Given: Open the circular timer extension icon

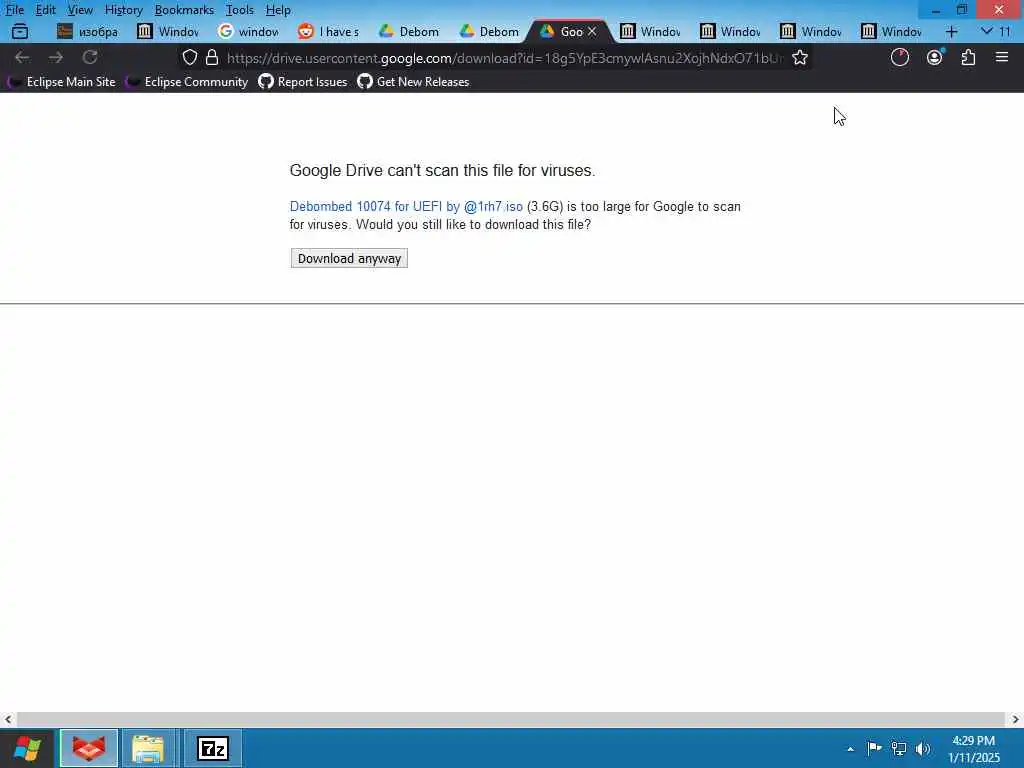Looking at the screenshot, I should coord(900,57).
